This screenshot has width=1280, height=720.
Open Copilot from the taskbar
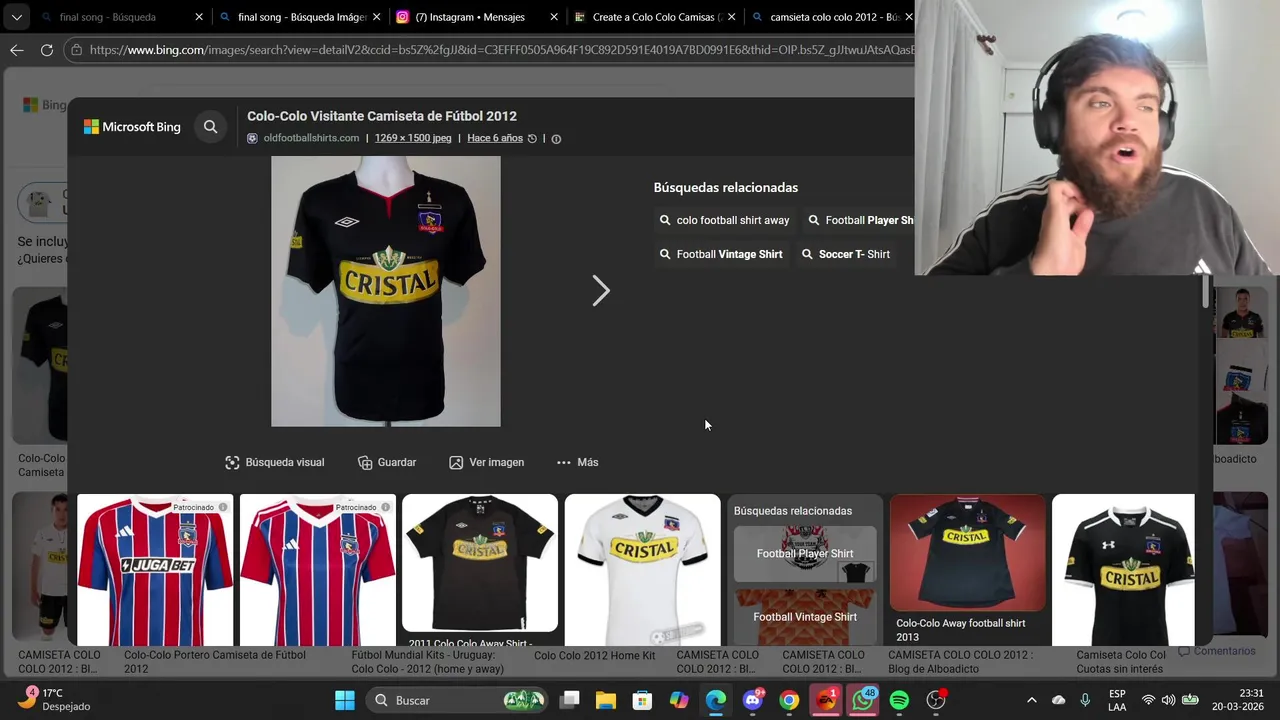click(679, 700)
